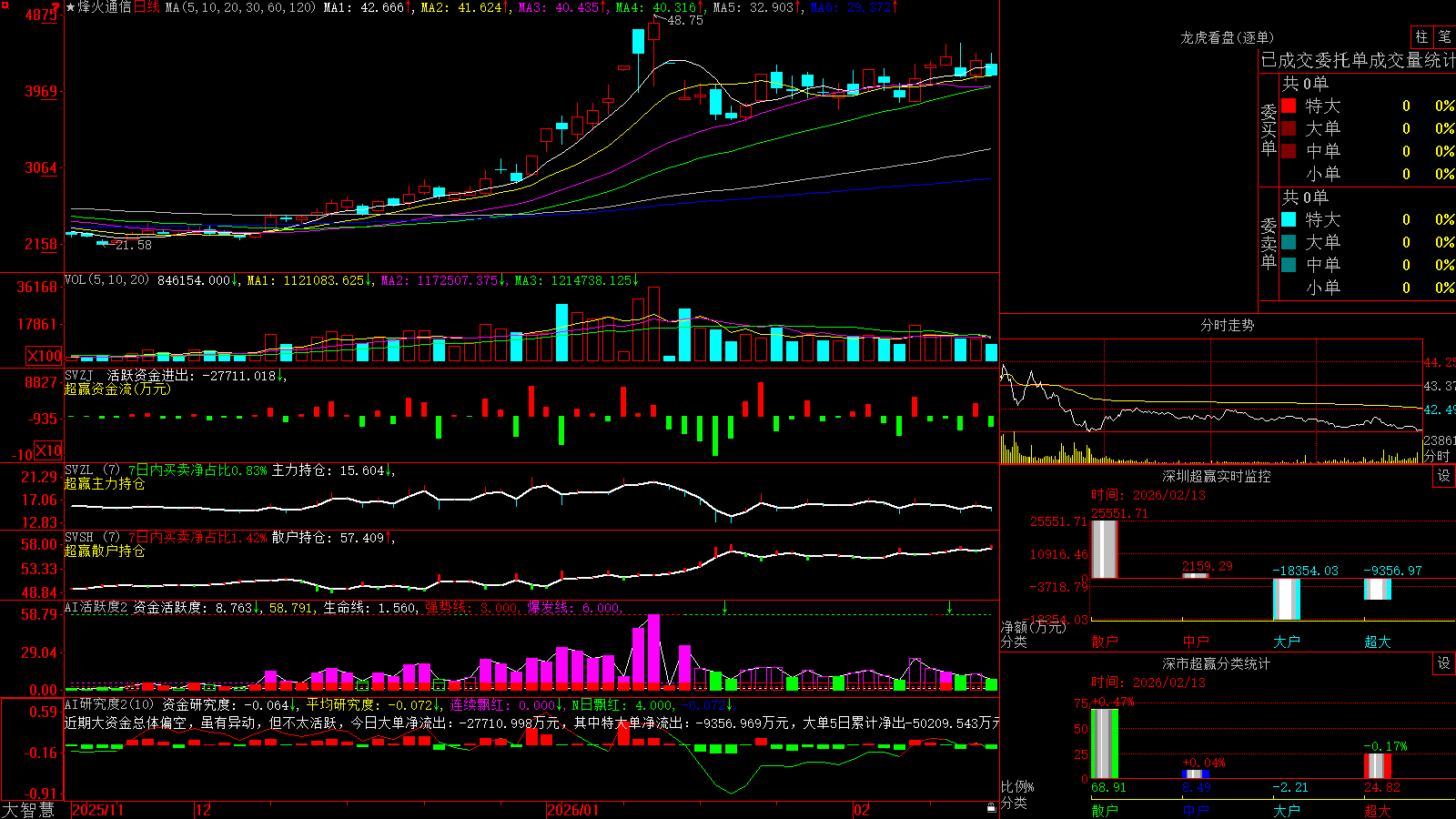Click the 强势线: 3.000 label
The image size is (1456, 819).
pos(473,607)
